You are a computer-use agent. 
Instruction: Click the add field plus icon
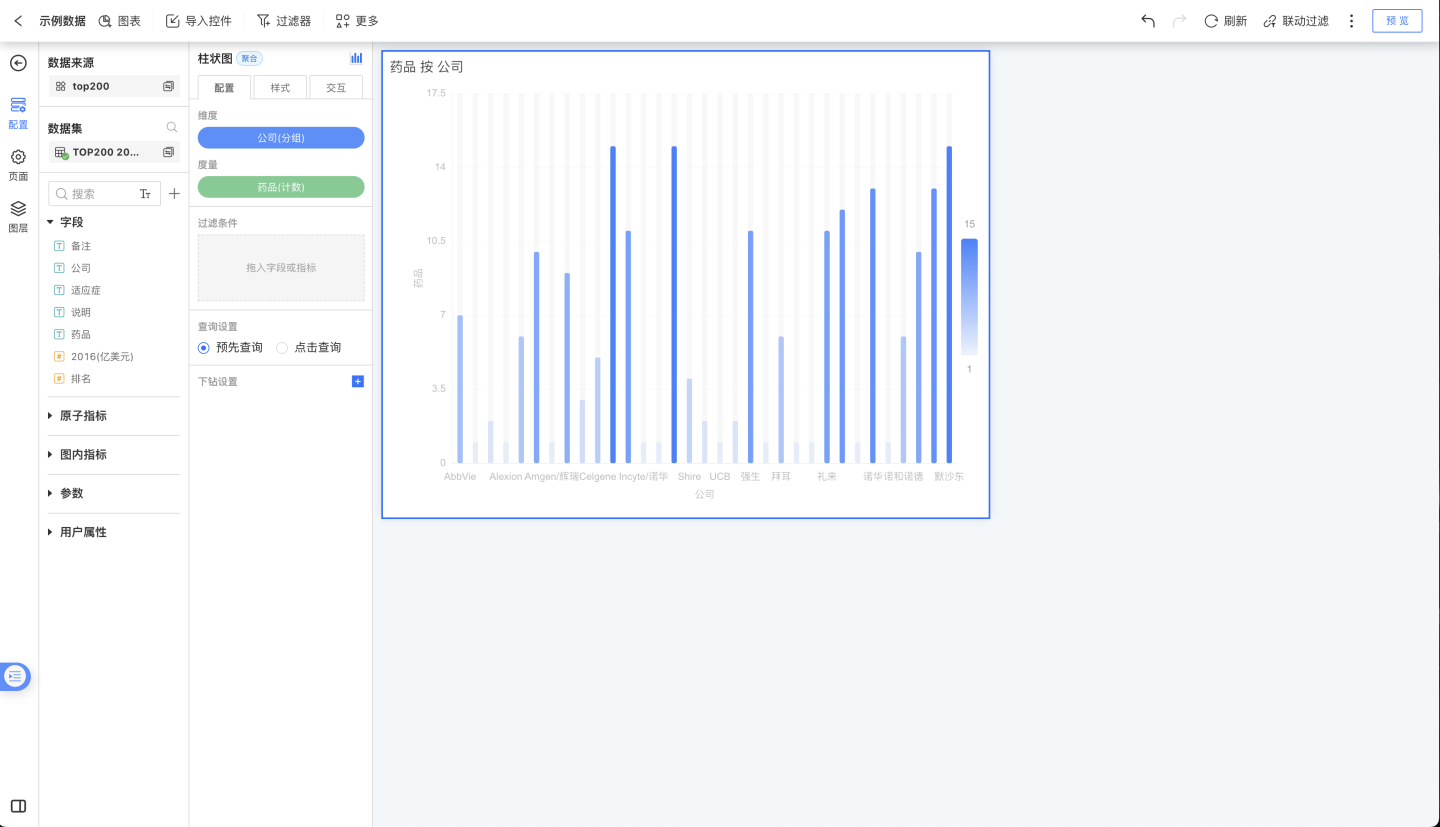pyautogui.click(x=174, y=194)
